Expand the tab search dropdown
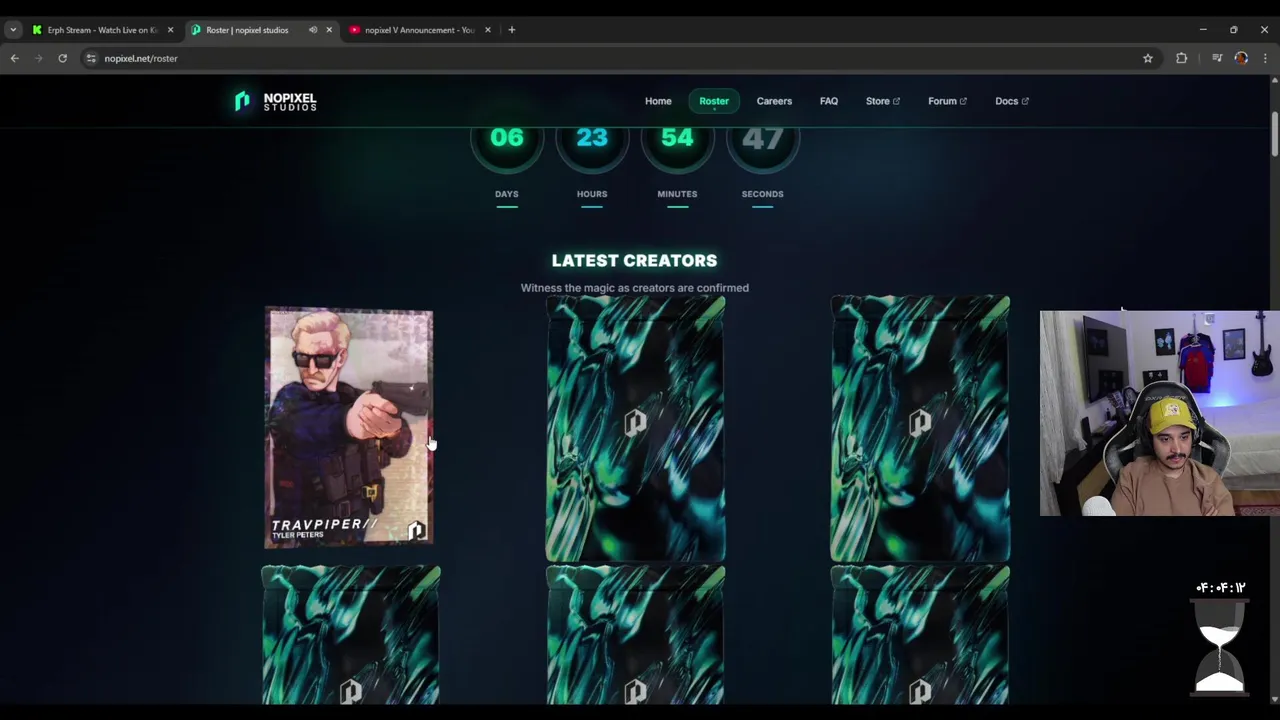The height and width of the screenshot is (720, 1280). point(13,30)
